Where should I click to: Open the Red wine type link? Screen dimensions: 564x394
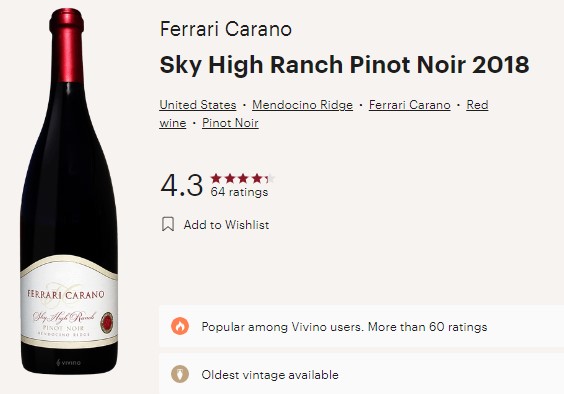[x=477, y=105]
